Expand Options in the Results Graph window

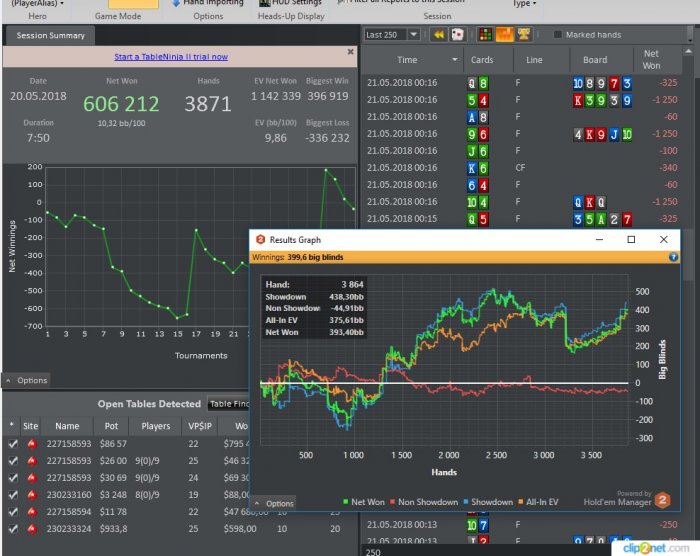(274, 503)
